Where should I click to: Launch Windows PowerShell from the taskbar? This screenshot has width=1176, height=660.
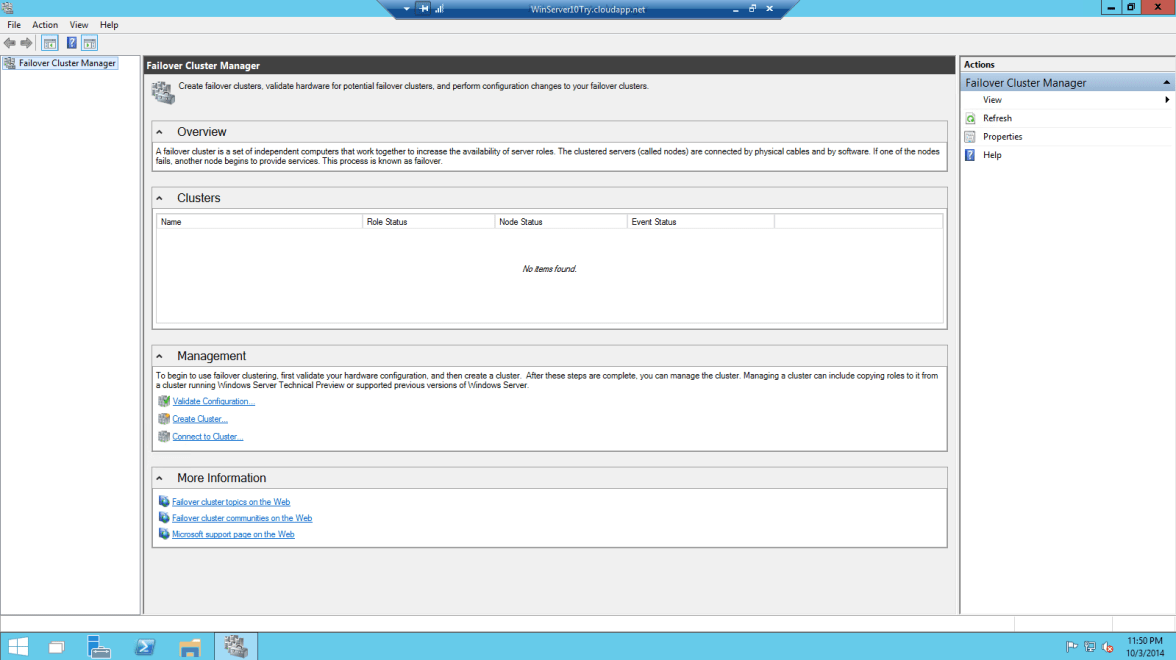click(x=144, y=647)
